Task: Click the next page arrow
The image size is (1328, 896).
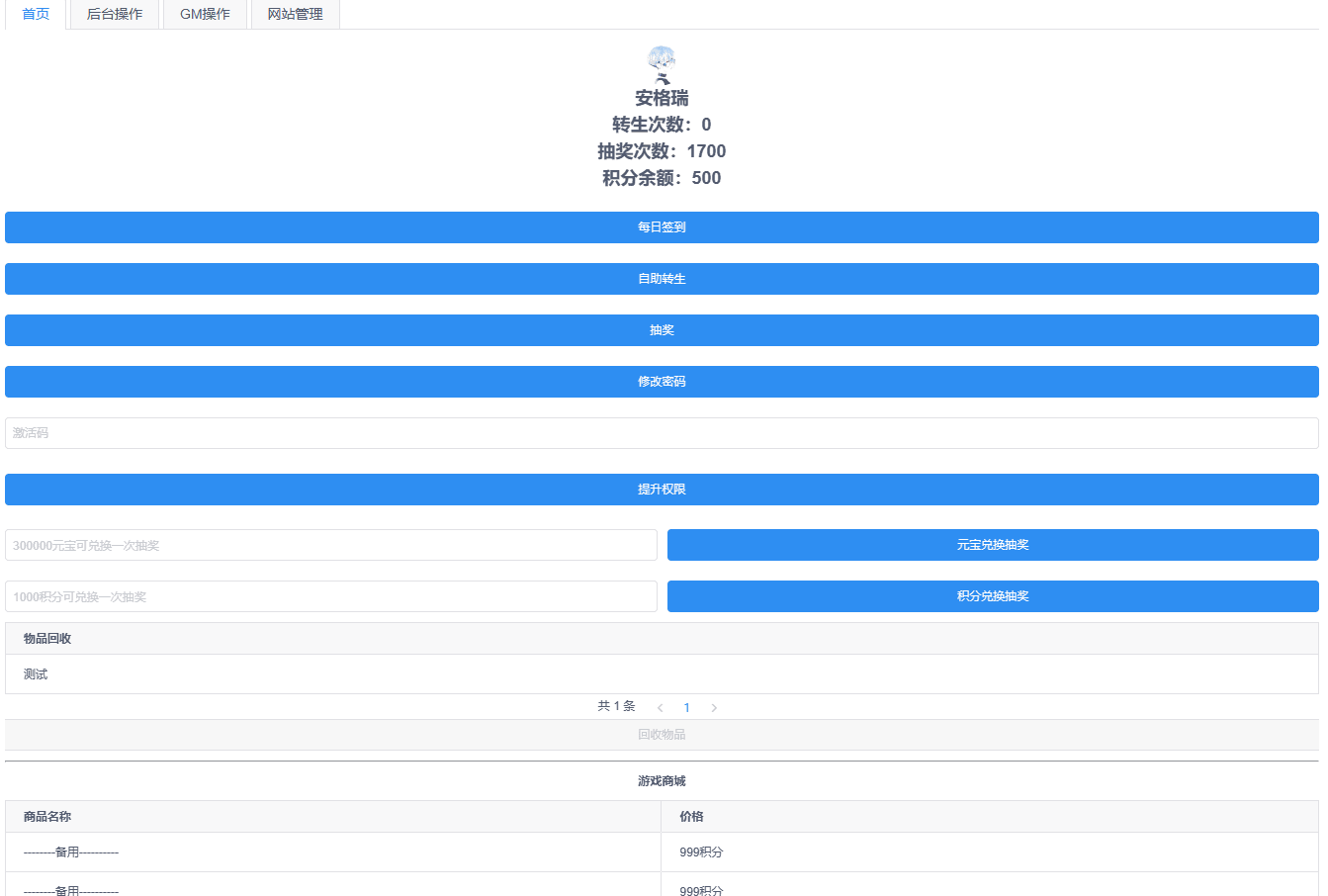Action: (x=714, y=707)
